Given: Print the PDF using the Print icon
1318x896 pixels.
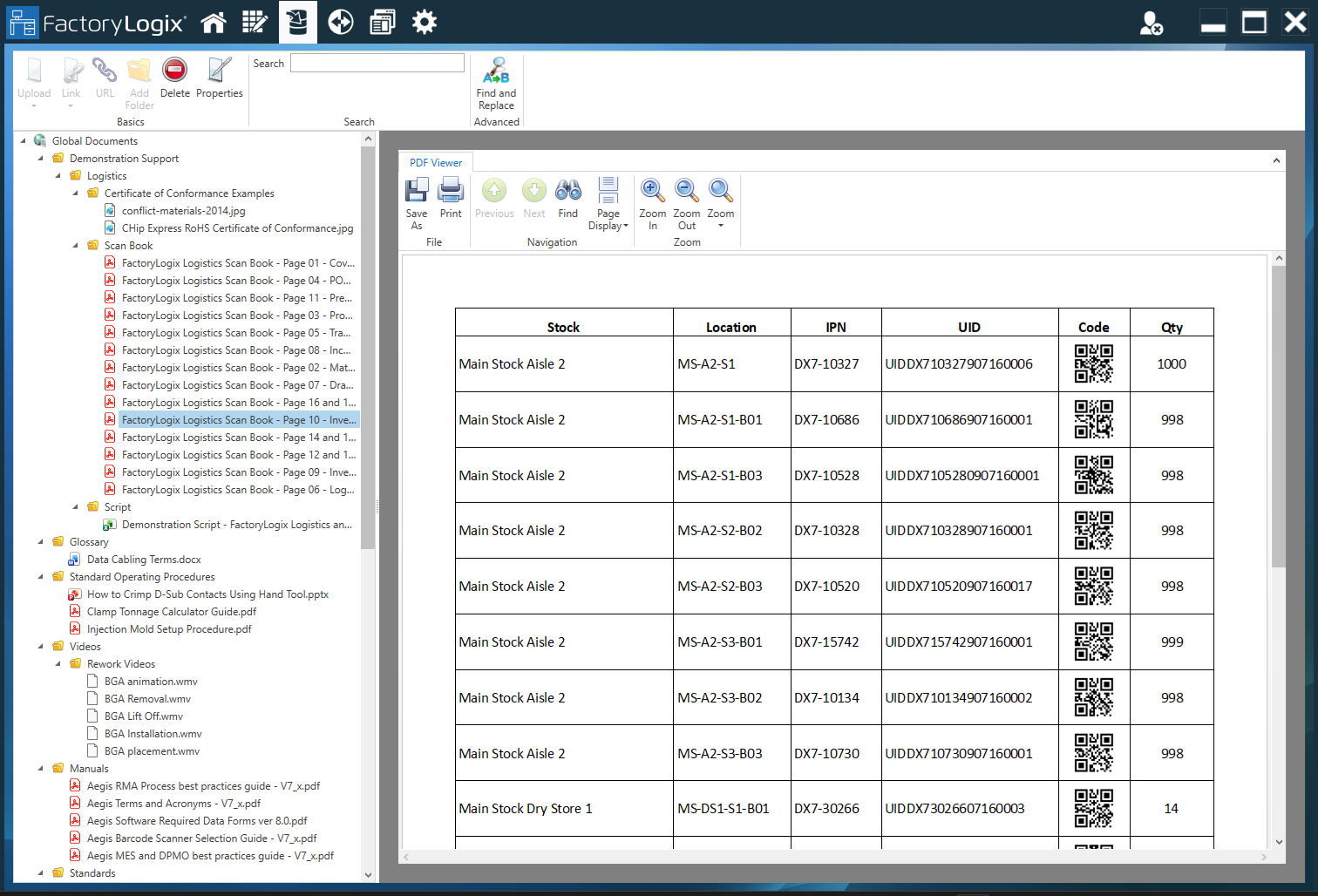Looking at the screenshot, I should click(451, 196).
